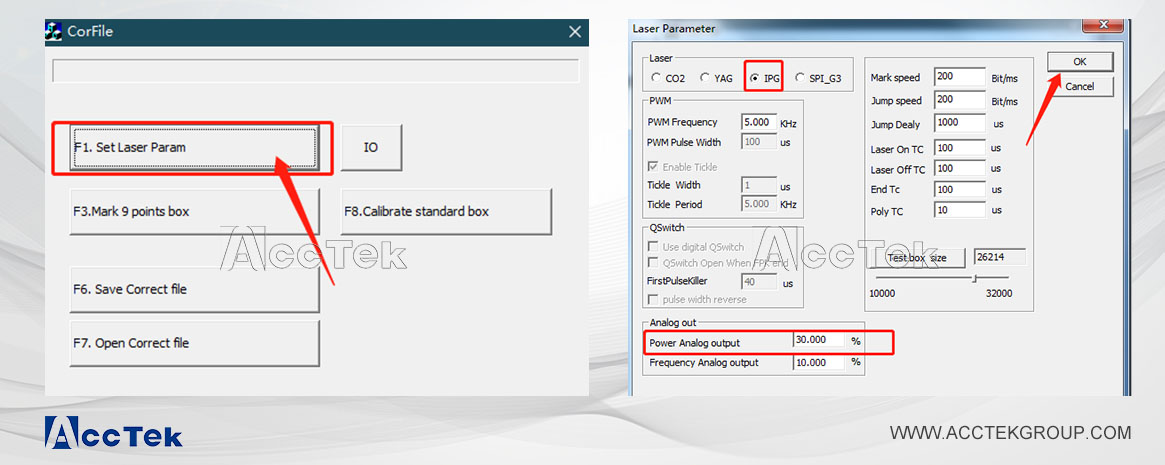Click the CorFile app icon in title bar
This screenshot has width=1165, height=465.
coord(54,31)
